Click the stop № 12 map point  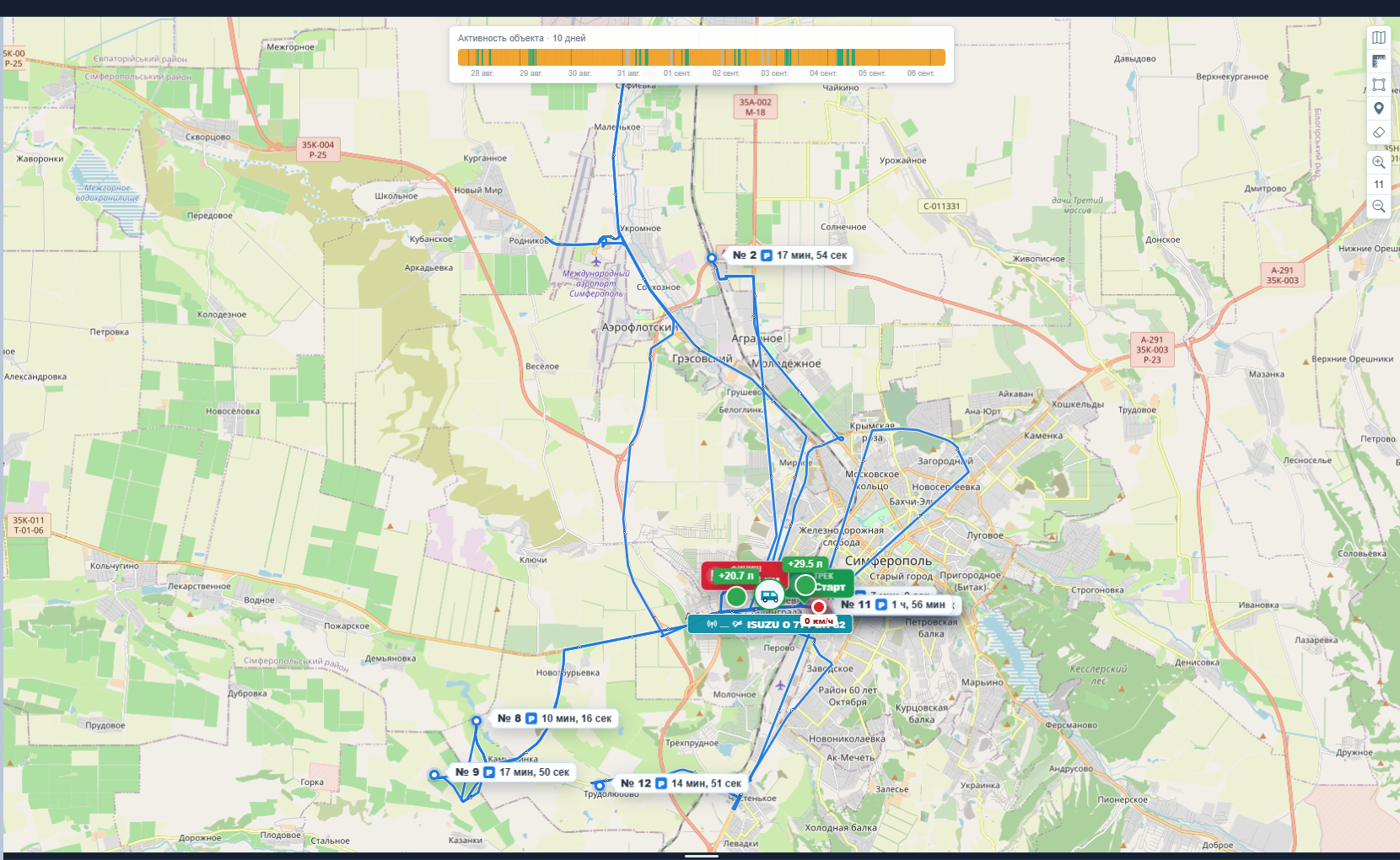click(x=600, y=786)
